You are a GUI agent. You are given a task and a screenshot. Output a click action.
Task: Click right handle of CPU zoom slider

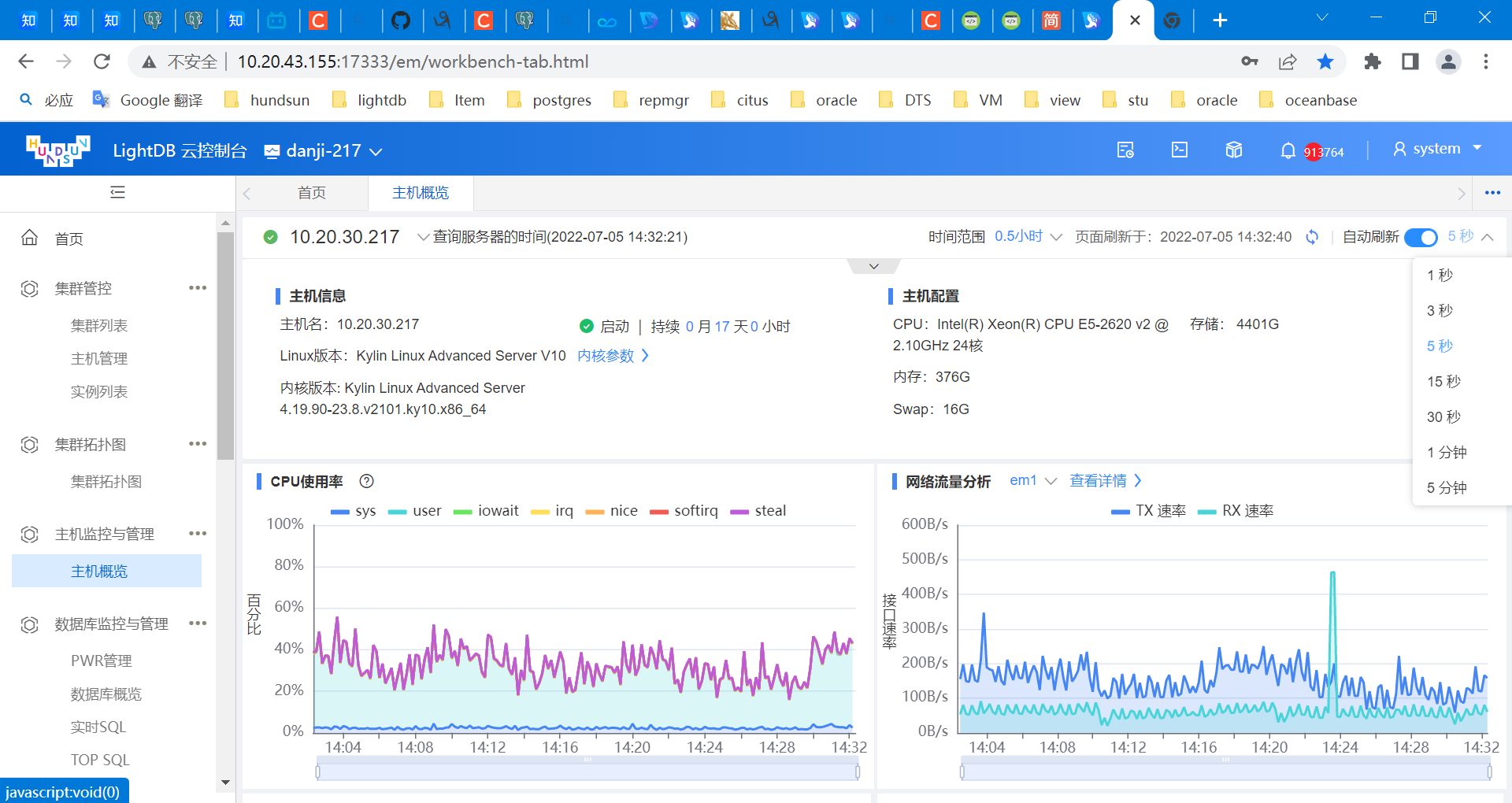point(858,772)
